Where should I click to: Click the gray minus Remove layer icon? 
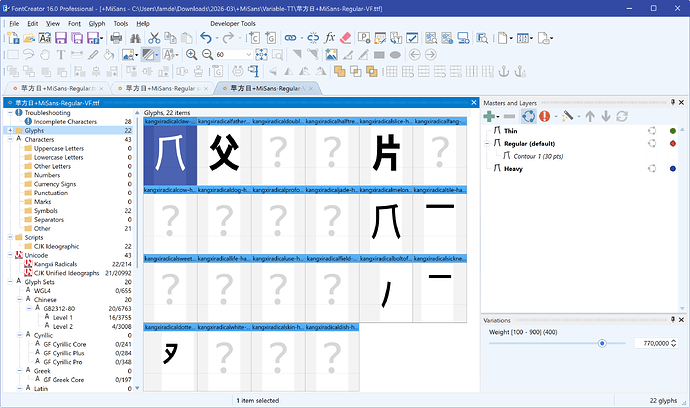pyautogui.click(x=509, y=116)
